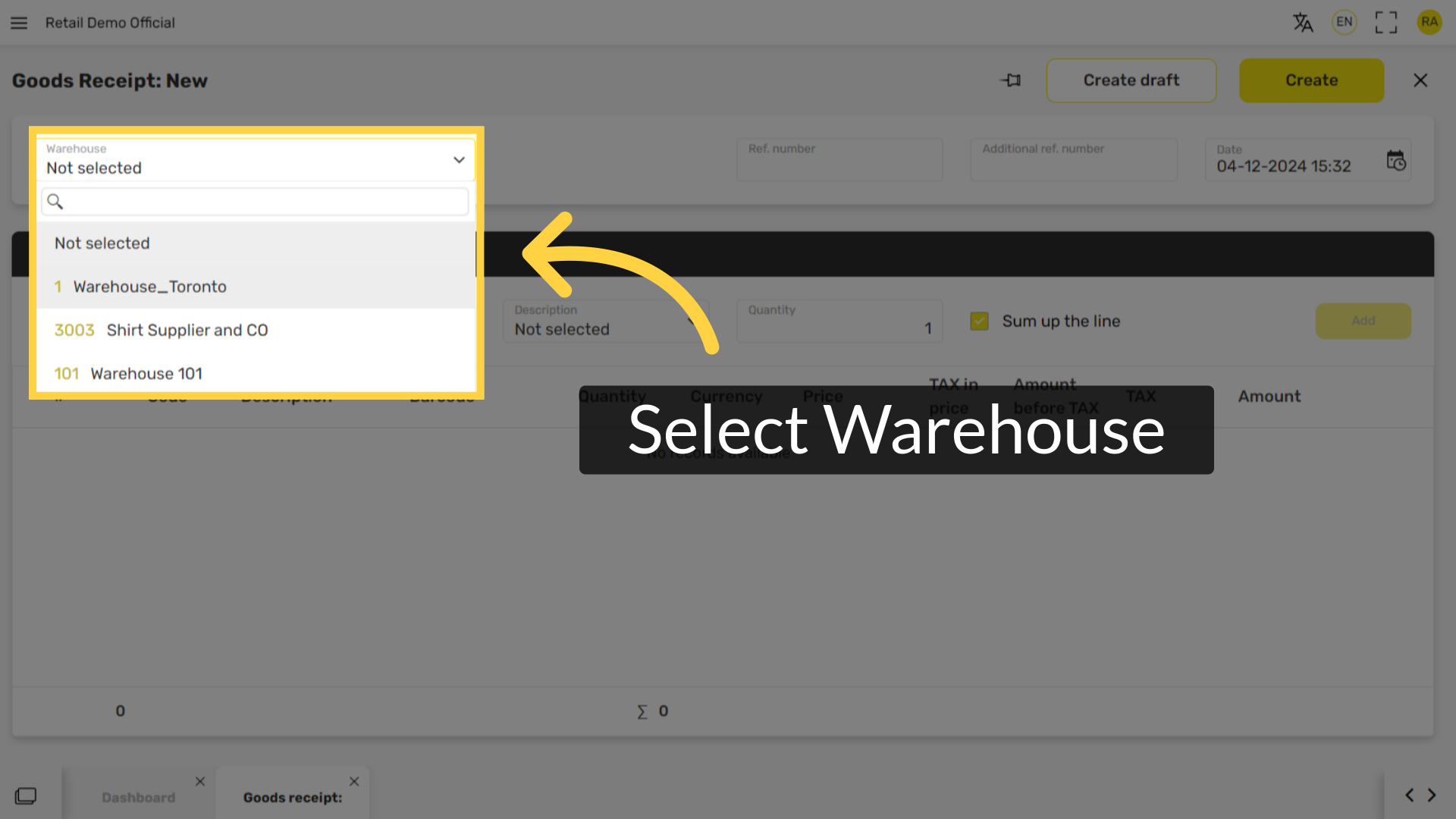Viewport: 1456px width, 819px height.
Task: Open the RA user avatar menu
Action: pyautogui.click(x=1429, y=22)
